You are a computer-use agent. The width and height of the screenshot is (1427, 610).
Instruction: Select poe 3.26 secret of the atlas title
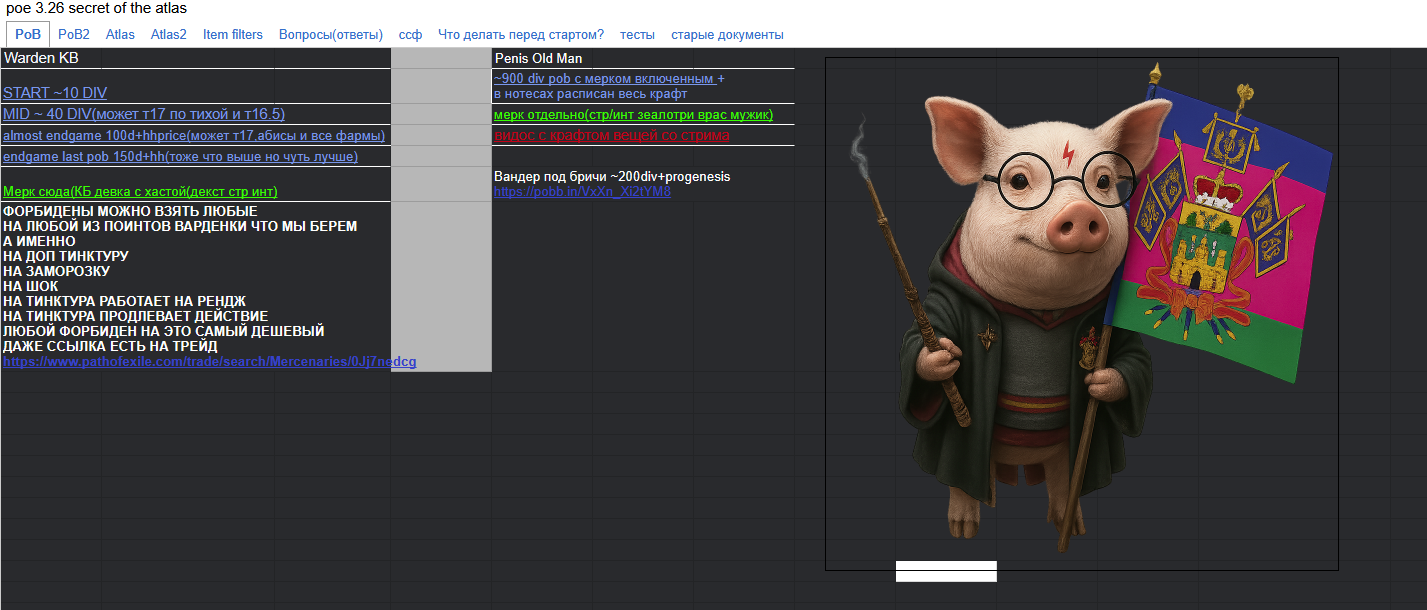96,8
